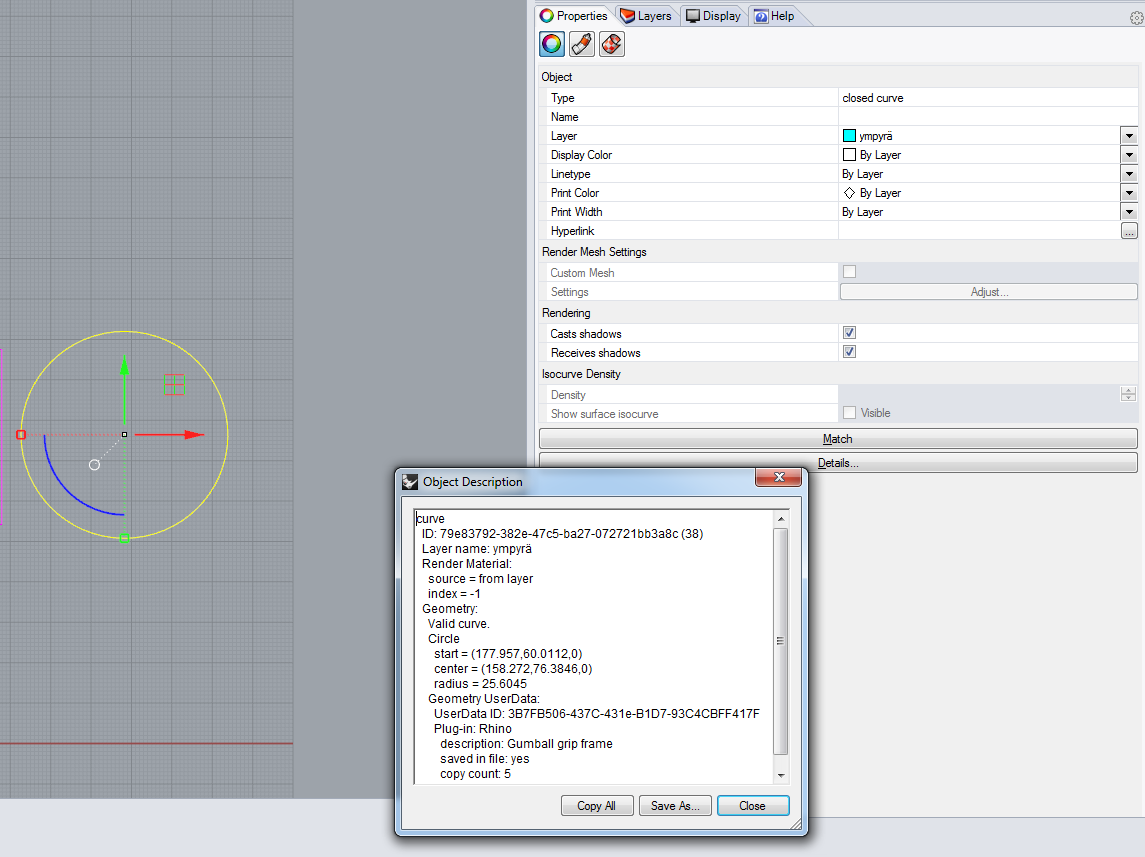Click the Details... button
Screen dimensions: 1145x857
point(838,463)
